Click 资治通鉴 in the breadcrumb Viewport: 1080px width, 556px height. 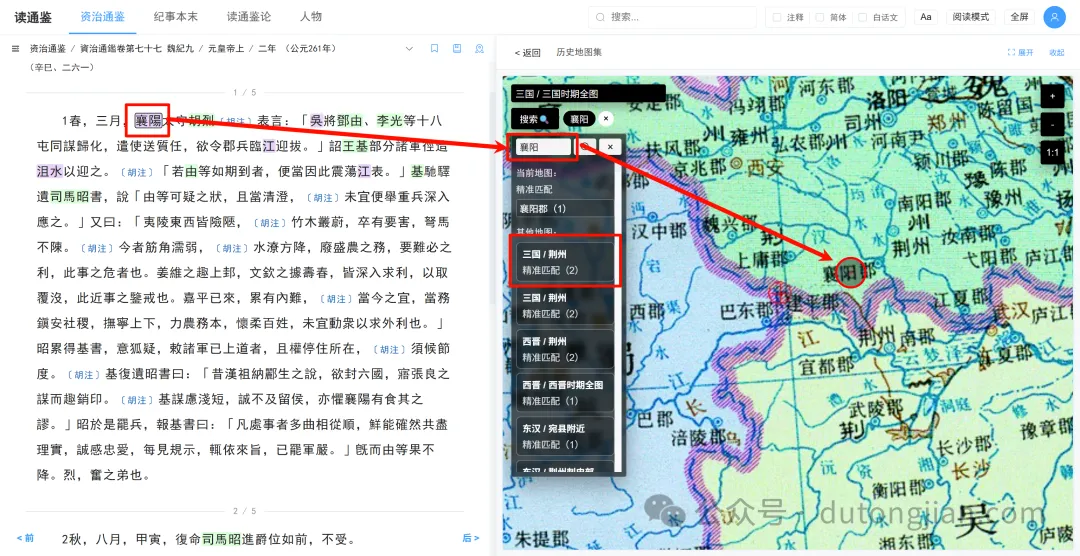48,49
